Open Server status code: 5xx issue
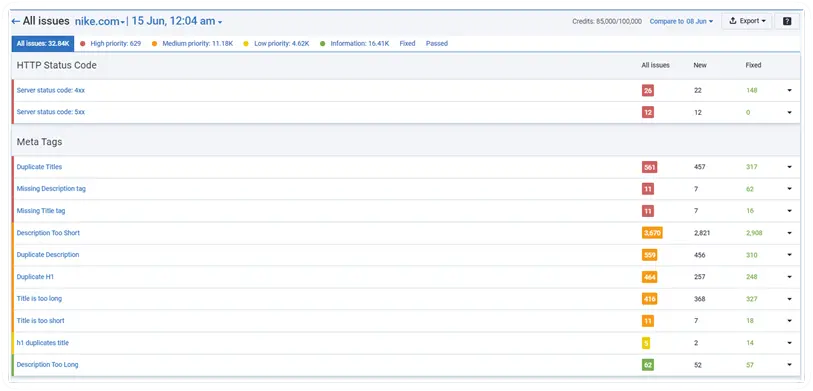The width and height of the screenshot is (813, 391). [51, 112]
